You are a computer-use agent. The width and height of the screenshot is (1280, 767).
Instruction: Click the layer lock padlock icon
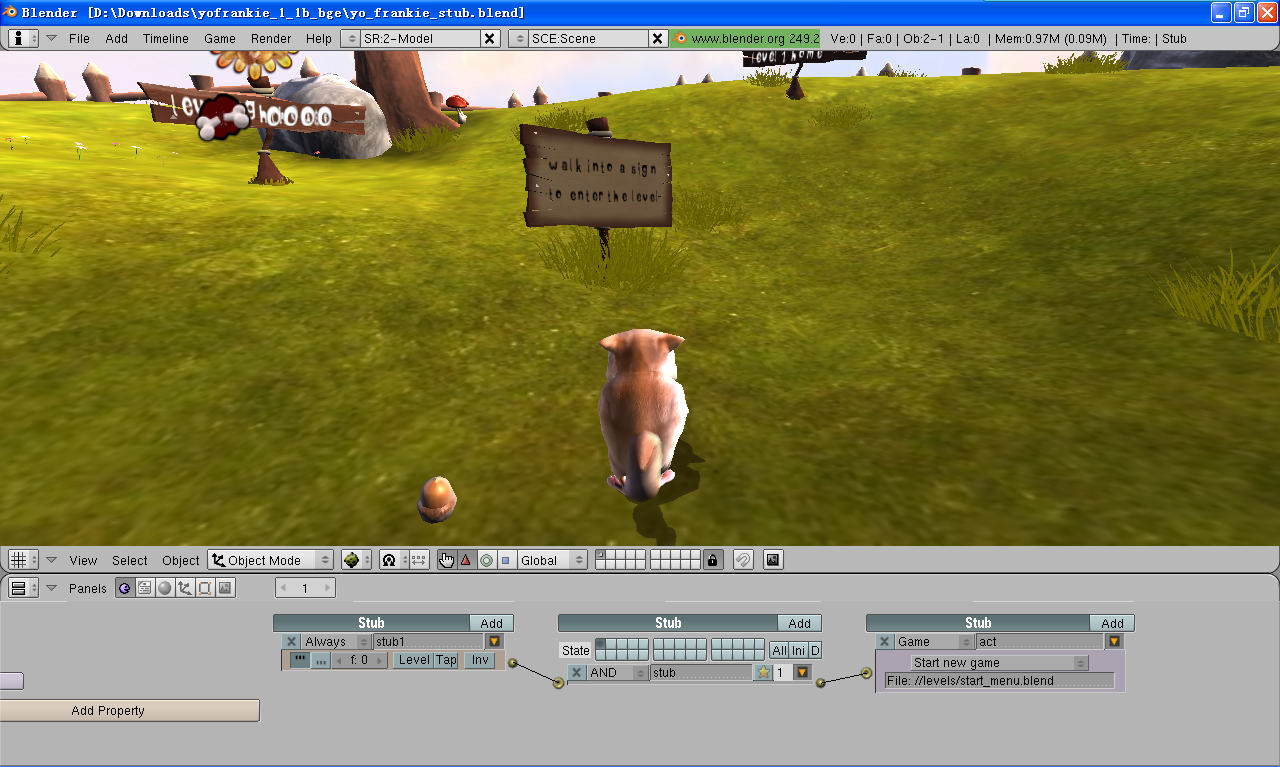point(712,560)
